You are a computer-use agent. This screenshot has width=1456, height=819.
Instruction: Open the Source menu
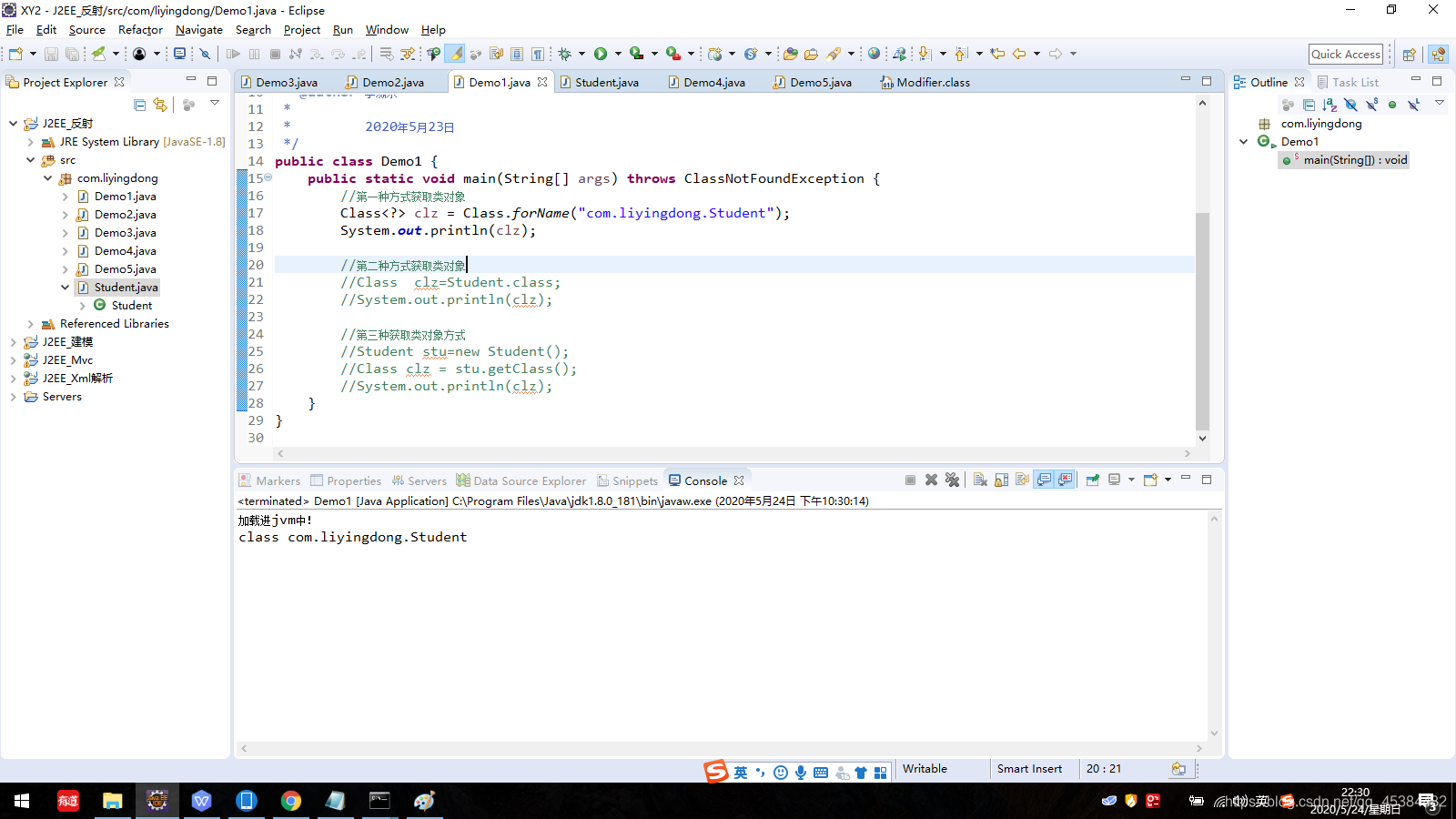pyautogui.click(x=86, y=29)
